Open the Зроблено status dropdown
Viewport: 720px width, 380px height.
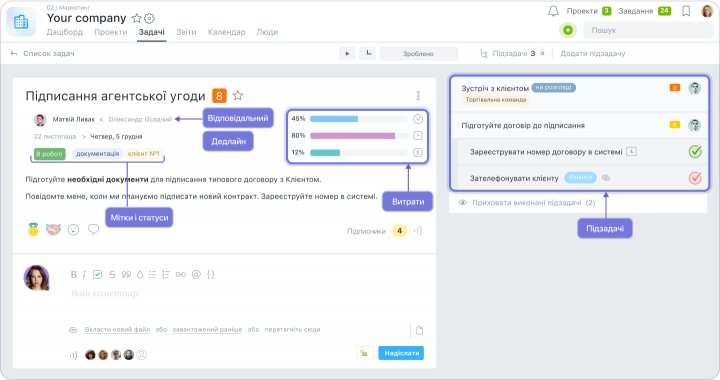(x=418, y=54)
